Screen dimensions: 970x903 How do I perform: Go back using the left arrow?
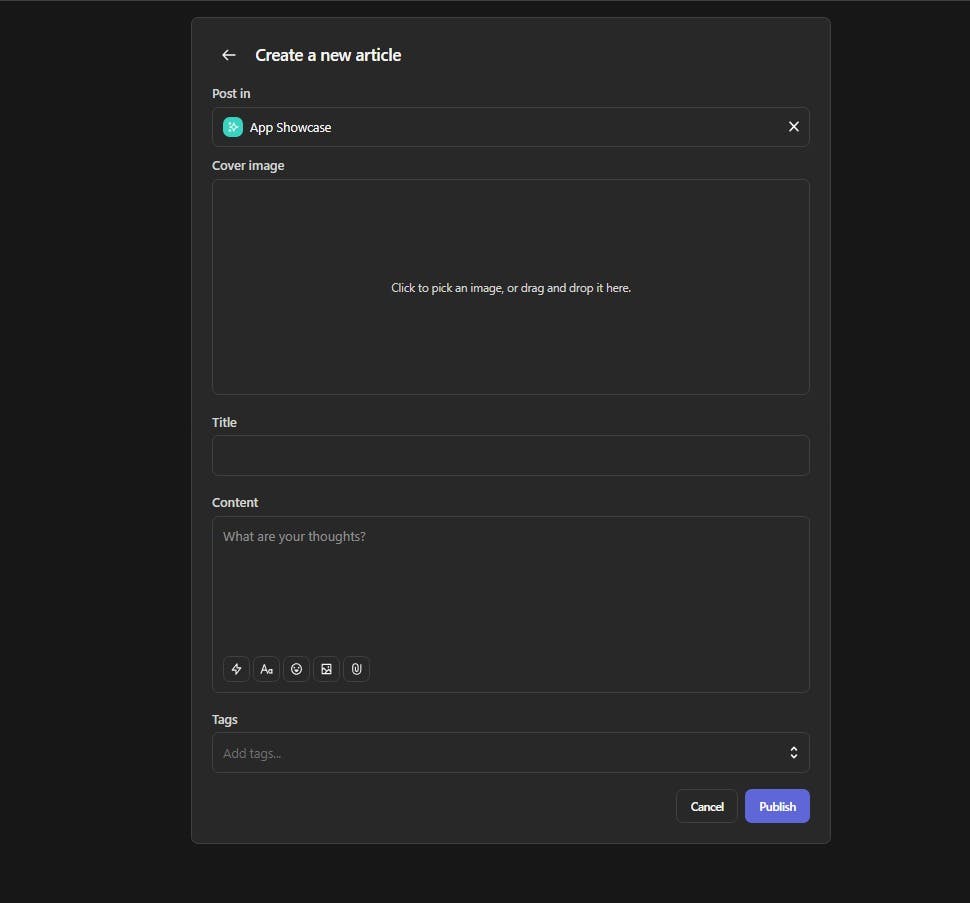coord(229,55)
